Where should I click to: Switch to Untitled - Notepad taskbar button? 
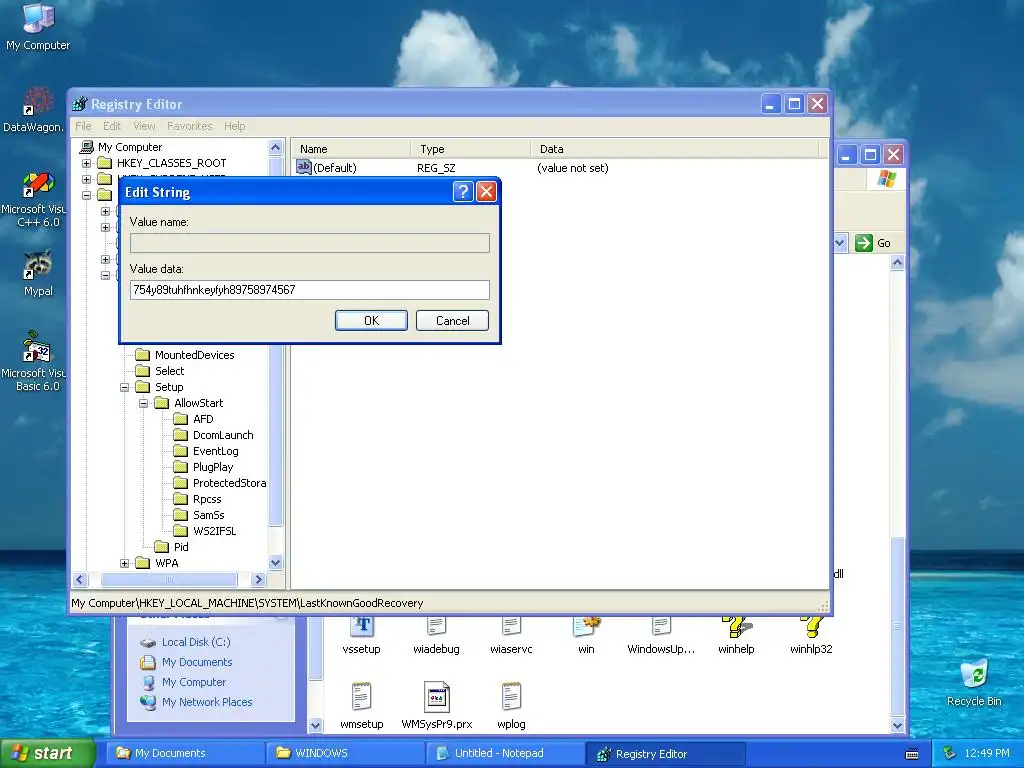click(x=504, y=753)
